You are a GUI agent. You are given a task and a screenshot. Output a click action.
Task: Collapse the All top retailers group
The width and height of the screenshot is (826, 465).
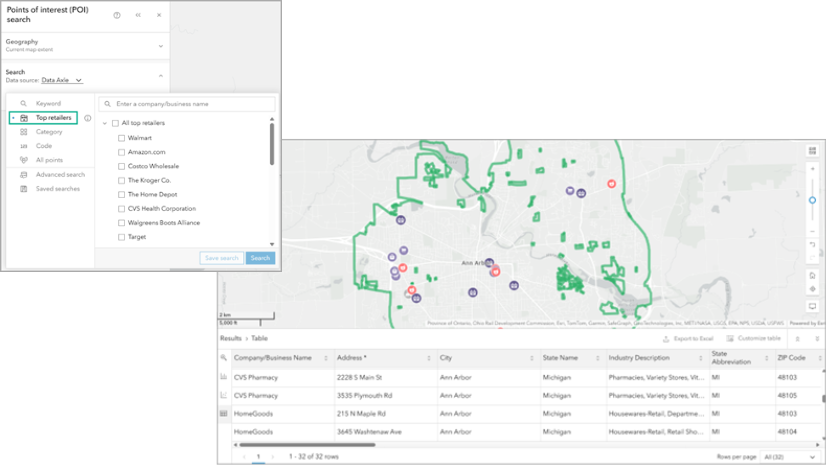click(x=105, y=123)
